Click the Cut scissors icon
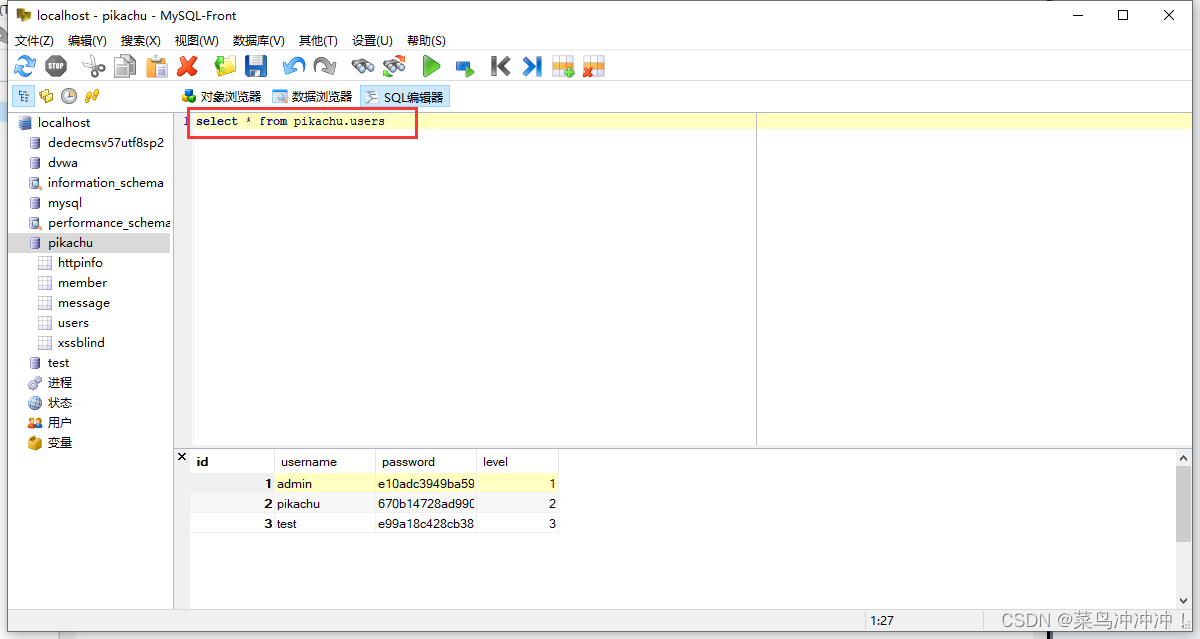 94,67
